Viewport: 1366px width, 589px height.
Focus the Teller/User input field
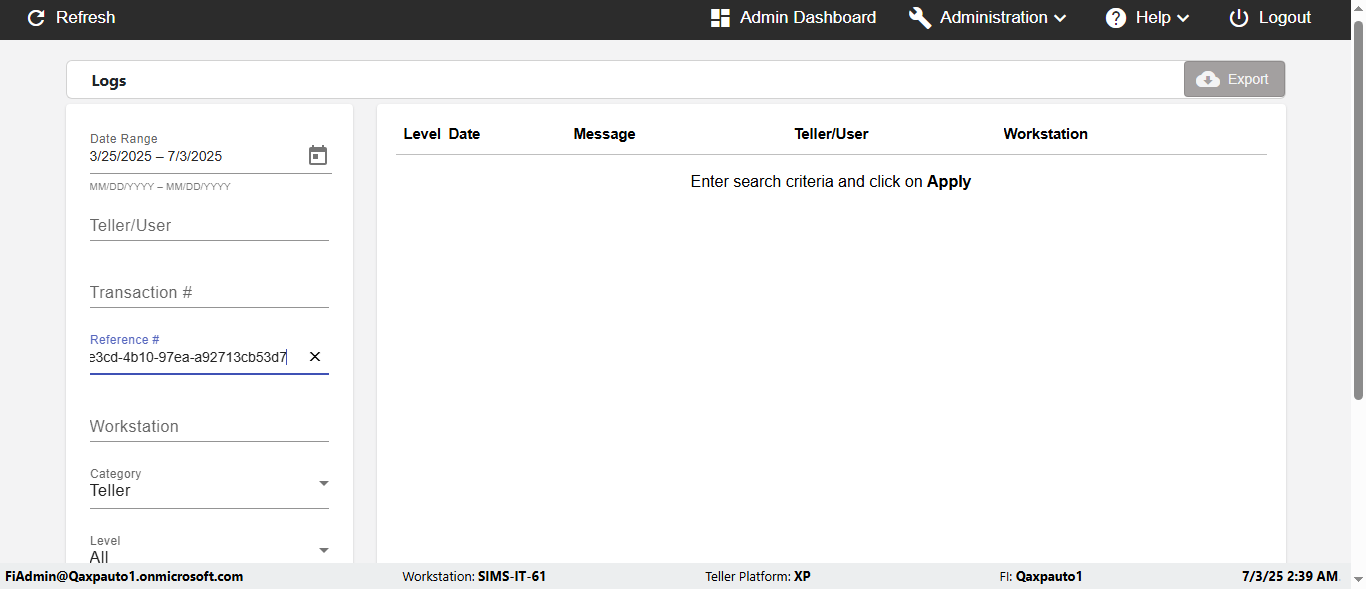(x=209, y=226)
